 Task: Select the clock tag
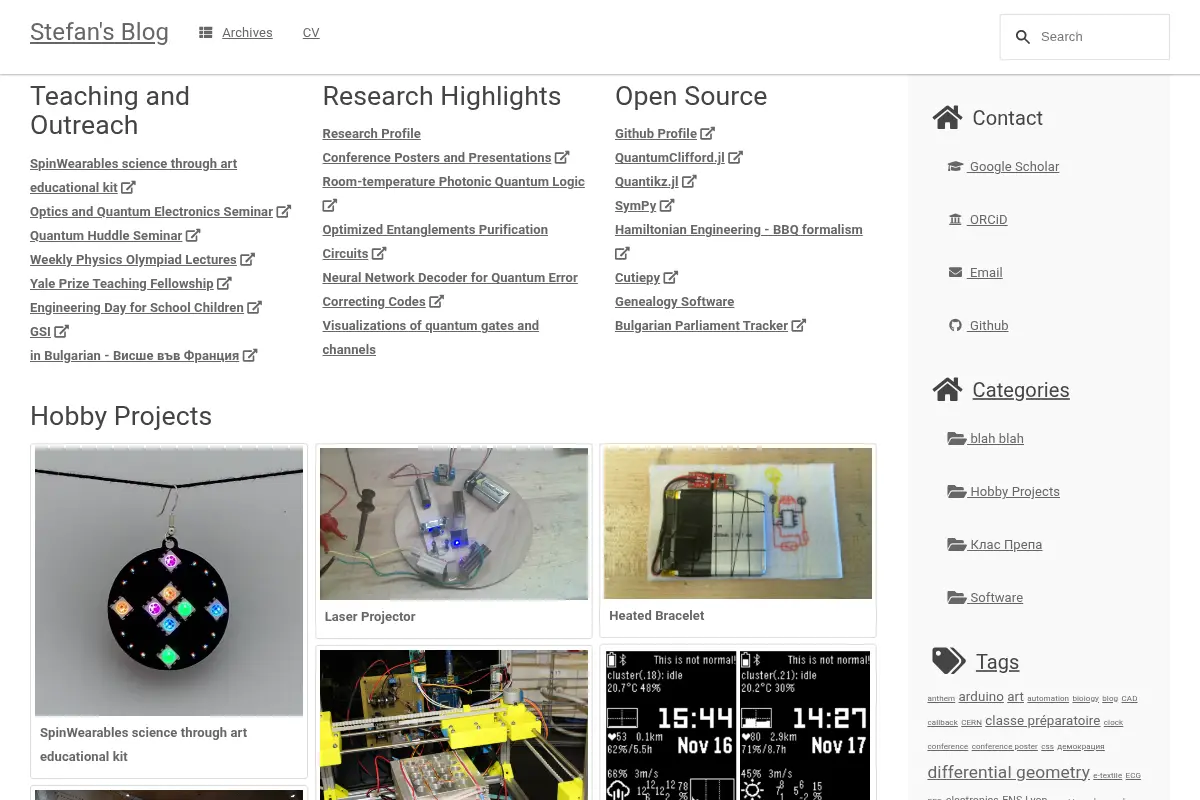coord(1113,723)
